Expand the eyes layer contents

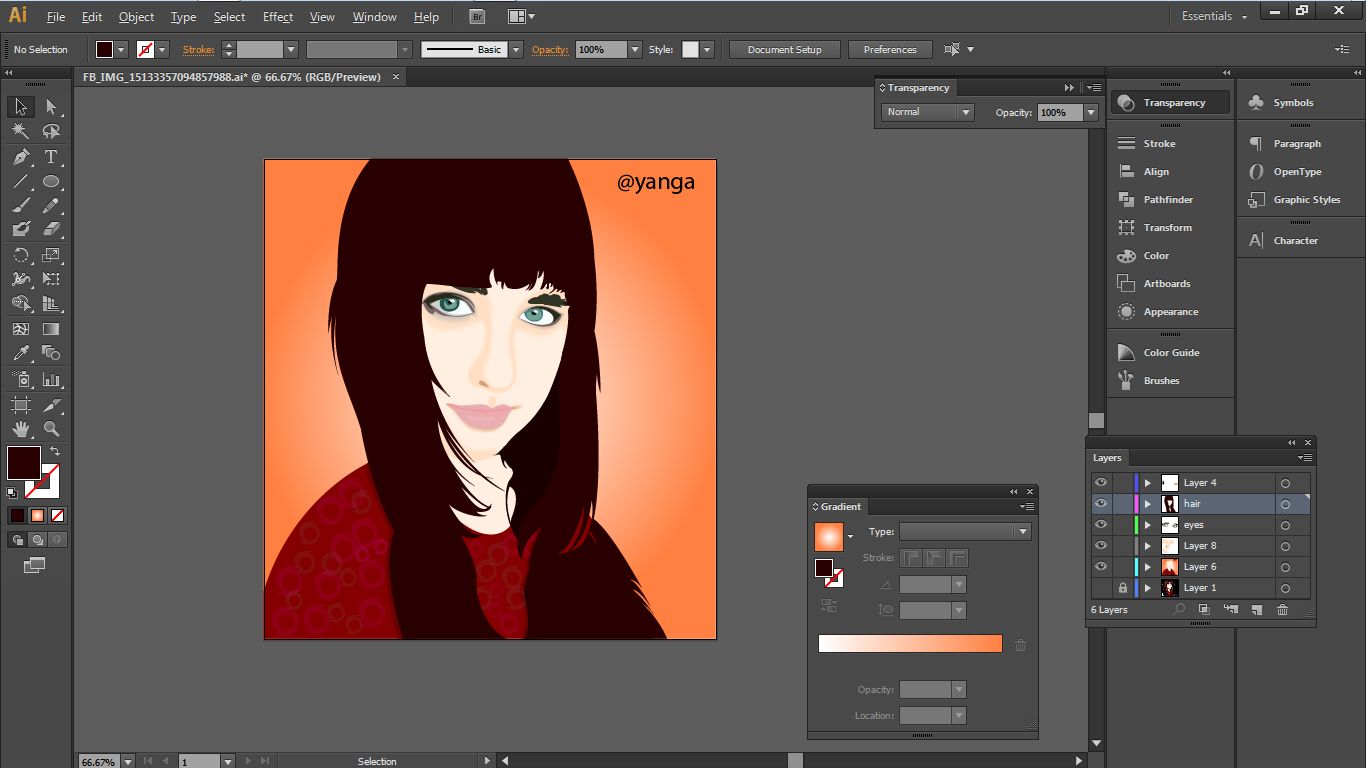1148,525
